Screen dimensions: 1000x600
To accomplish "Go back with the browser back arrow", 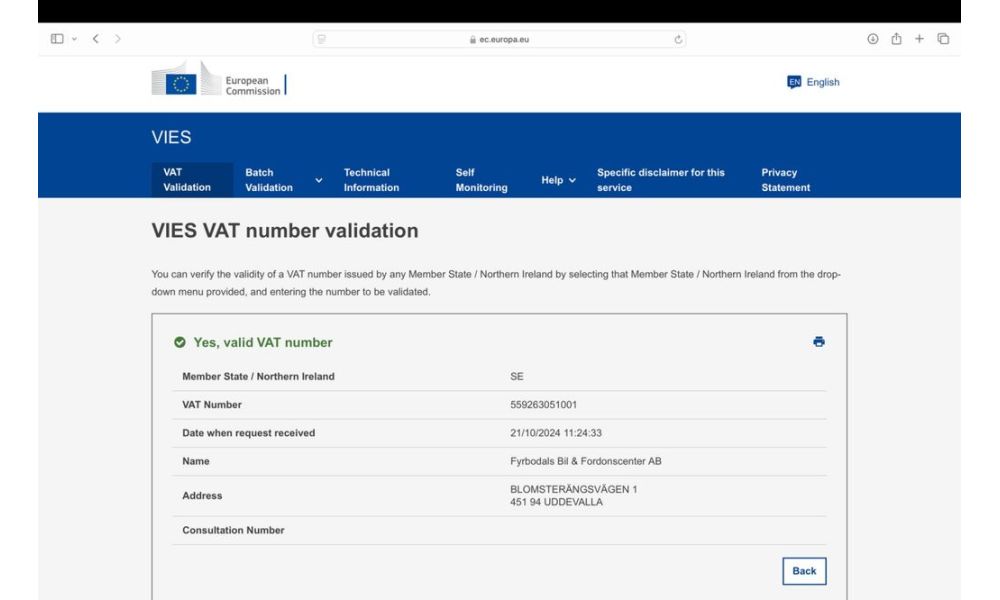I will click(x=96, y=39).
